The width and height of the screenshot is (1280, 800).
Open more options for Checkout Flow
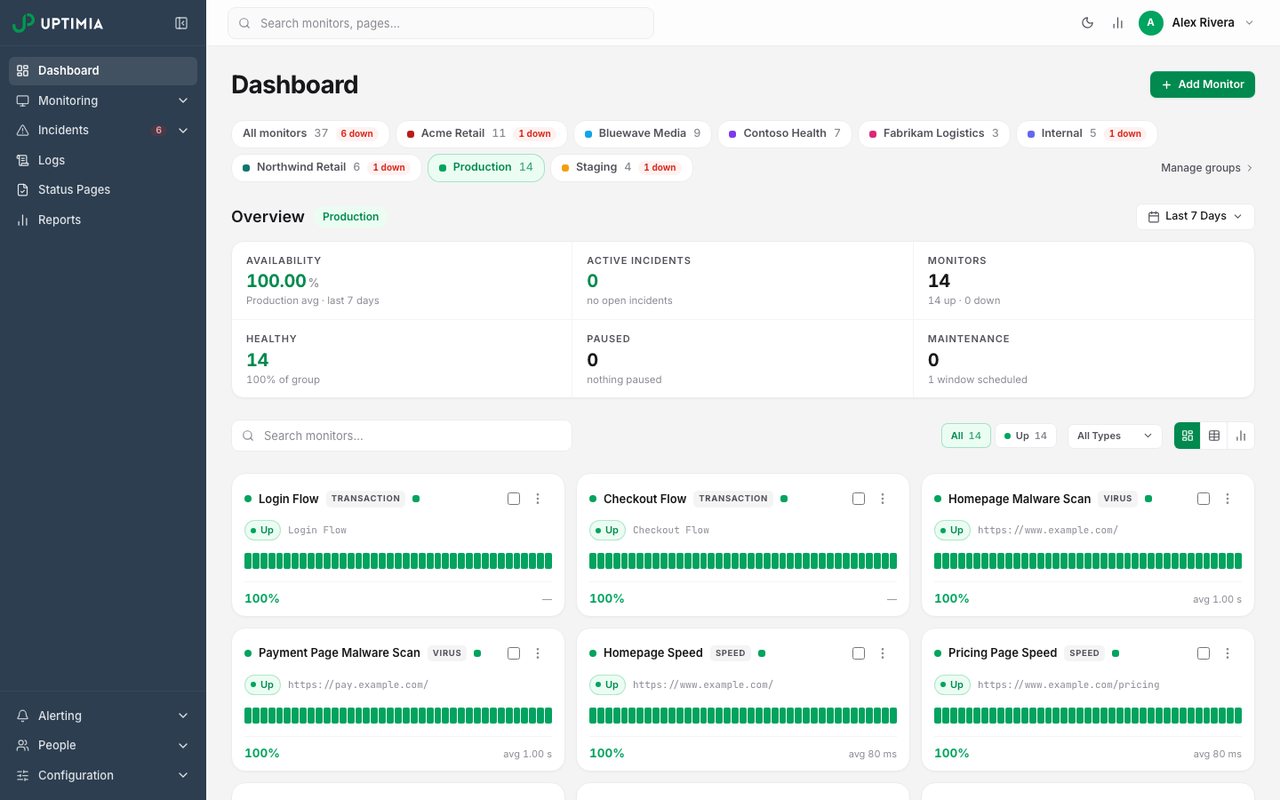(x=883, y=499)
